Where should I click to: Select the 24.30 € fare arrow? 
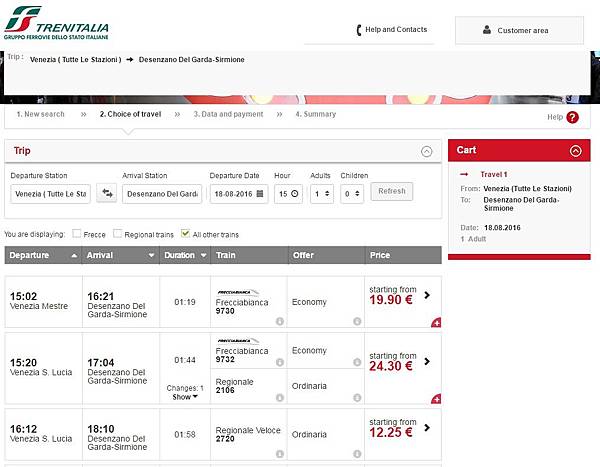click(427, 361)
